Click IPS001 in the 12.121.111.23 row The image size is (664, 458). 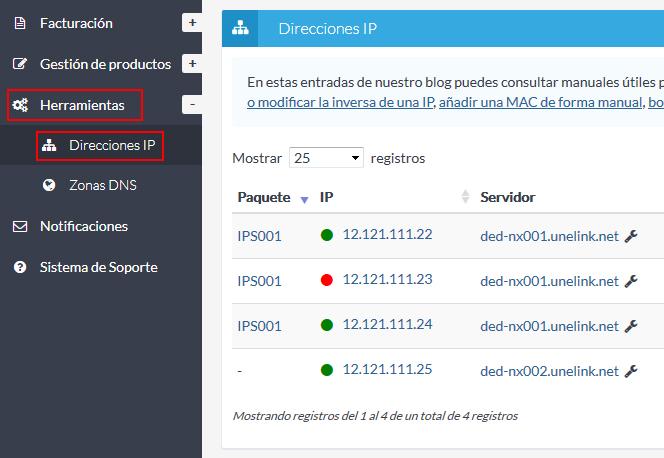(x=259, y=281)
